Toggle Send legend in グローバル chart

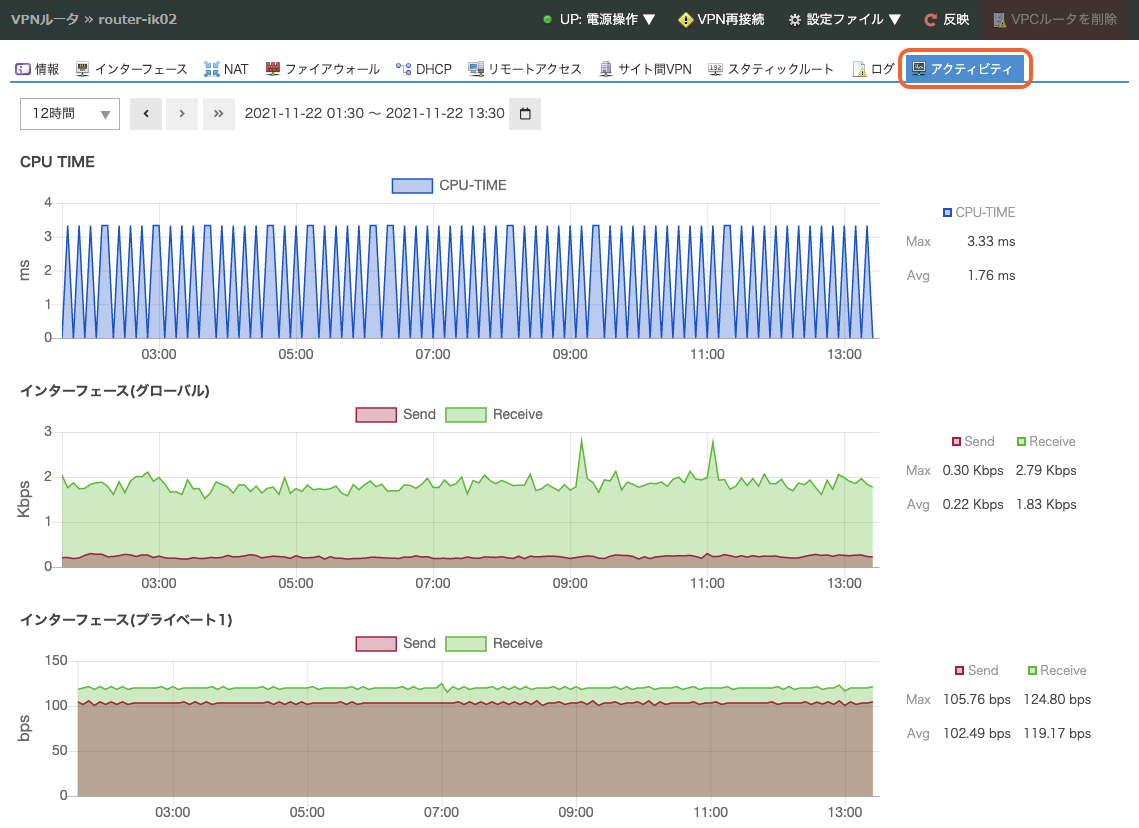(x=395, y=414)
